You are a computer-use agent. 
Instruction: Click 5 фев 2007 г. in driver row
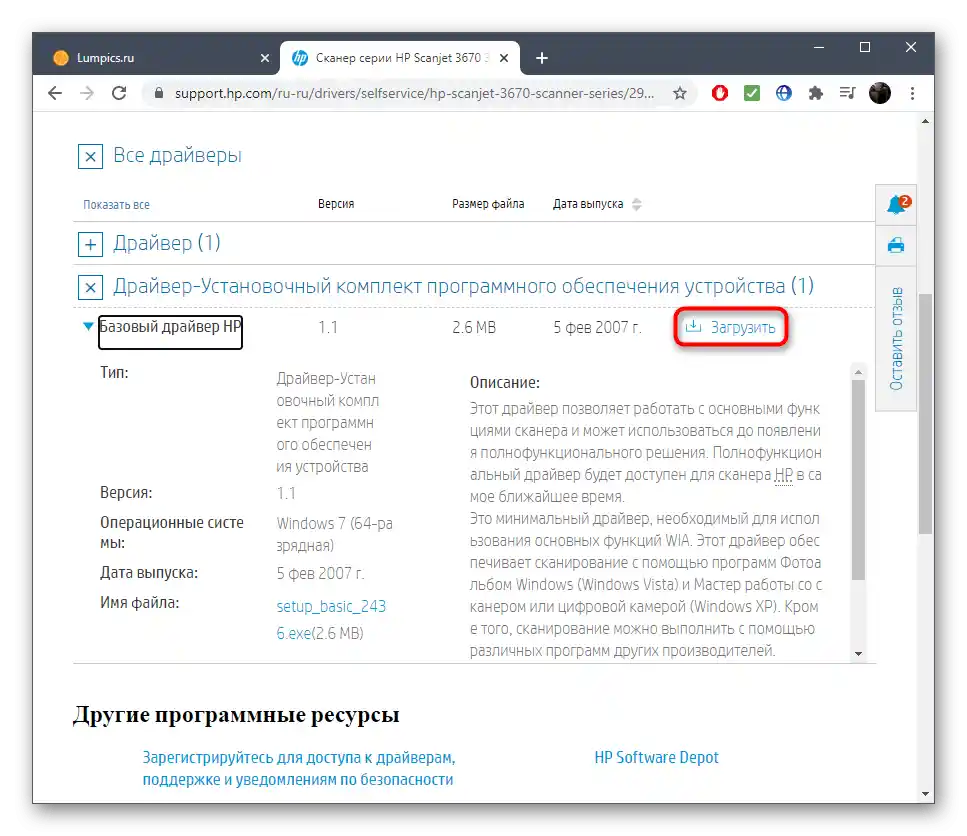point(597,327)
